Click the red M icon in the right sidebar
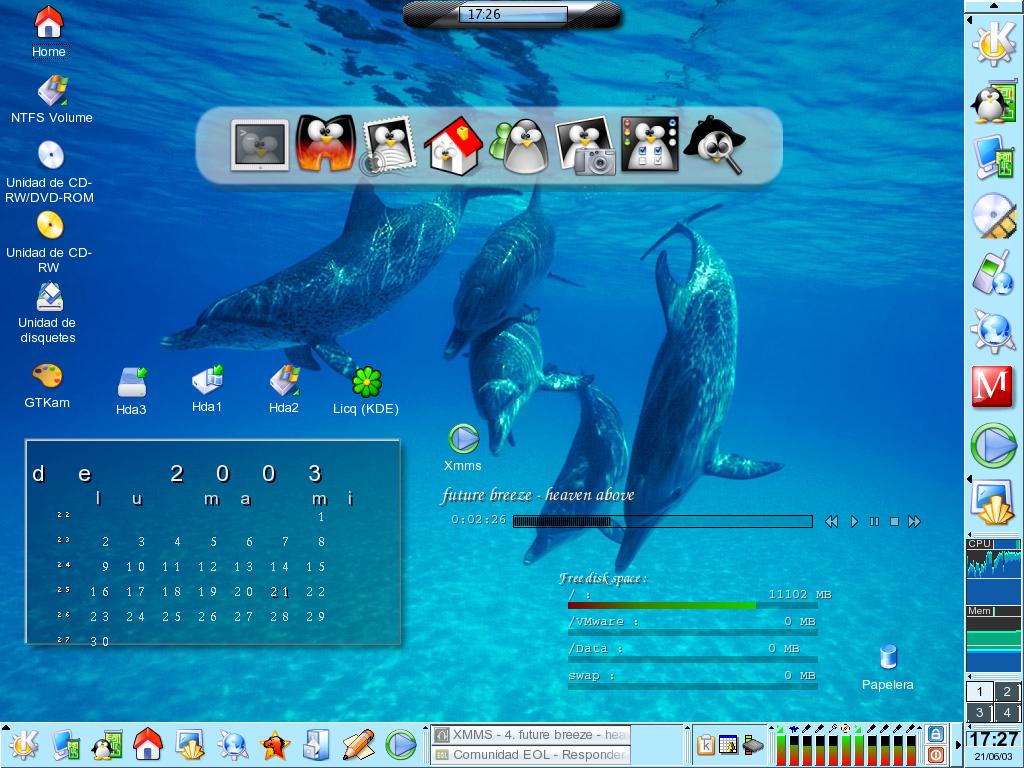 (992, 387)
